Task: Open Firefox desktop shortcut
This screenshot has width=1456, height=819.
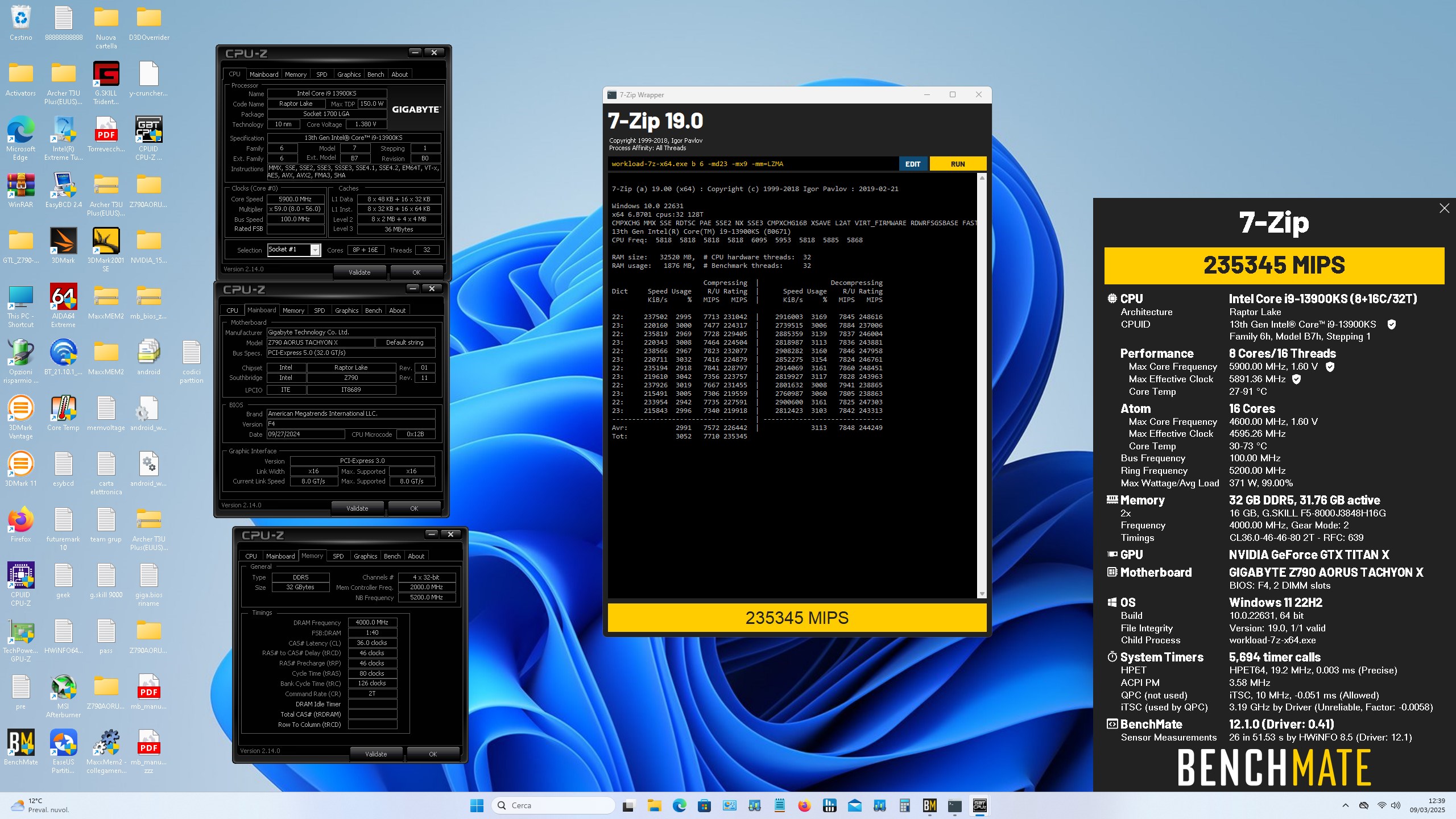Action: click(20, 524)
